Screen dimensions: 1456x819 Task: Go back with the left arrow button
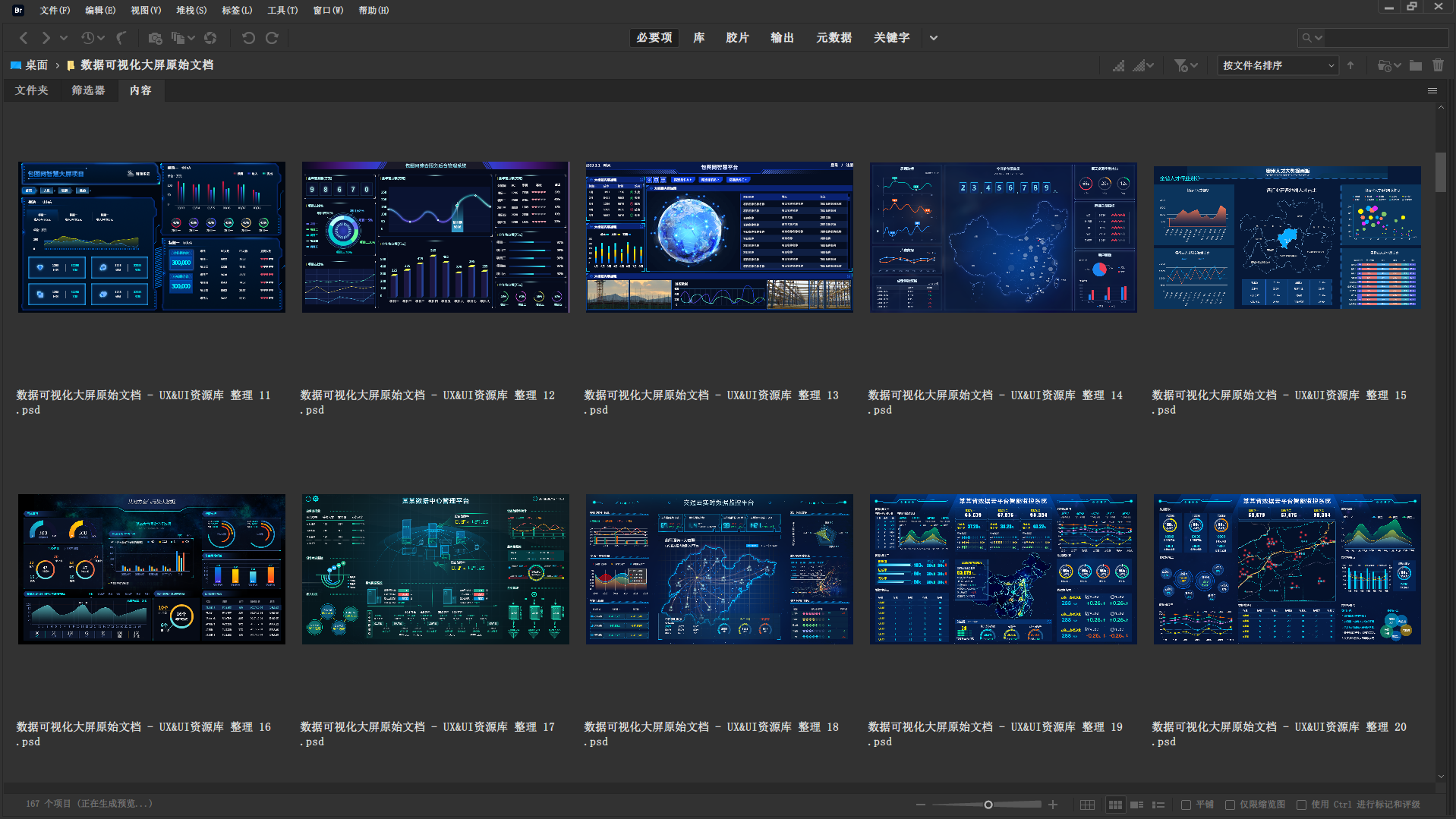tap(24, 38)
